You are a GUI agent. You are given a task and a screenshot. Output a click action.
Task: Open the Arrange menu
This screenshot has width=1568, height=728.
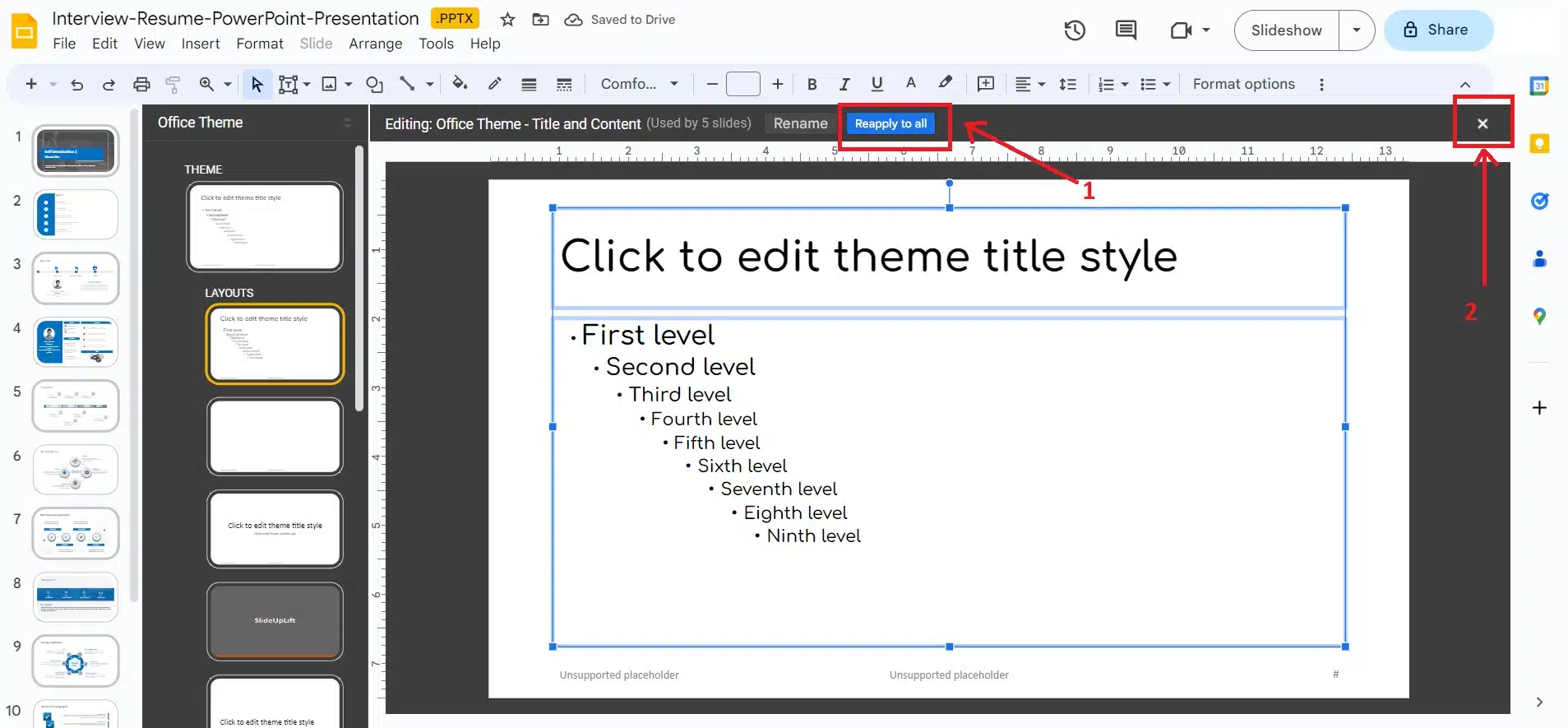[375, 44]
